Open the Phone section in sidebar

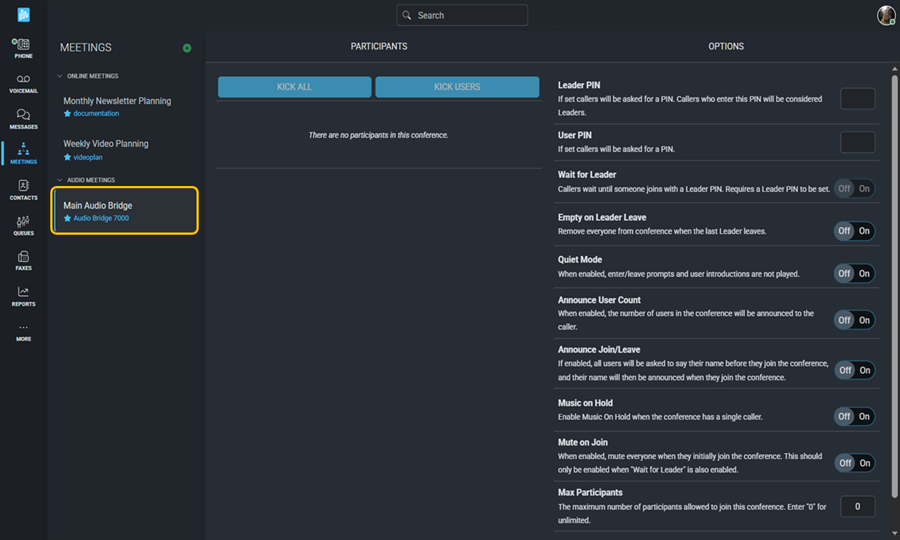coord(23,48)
